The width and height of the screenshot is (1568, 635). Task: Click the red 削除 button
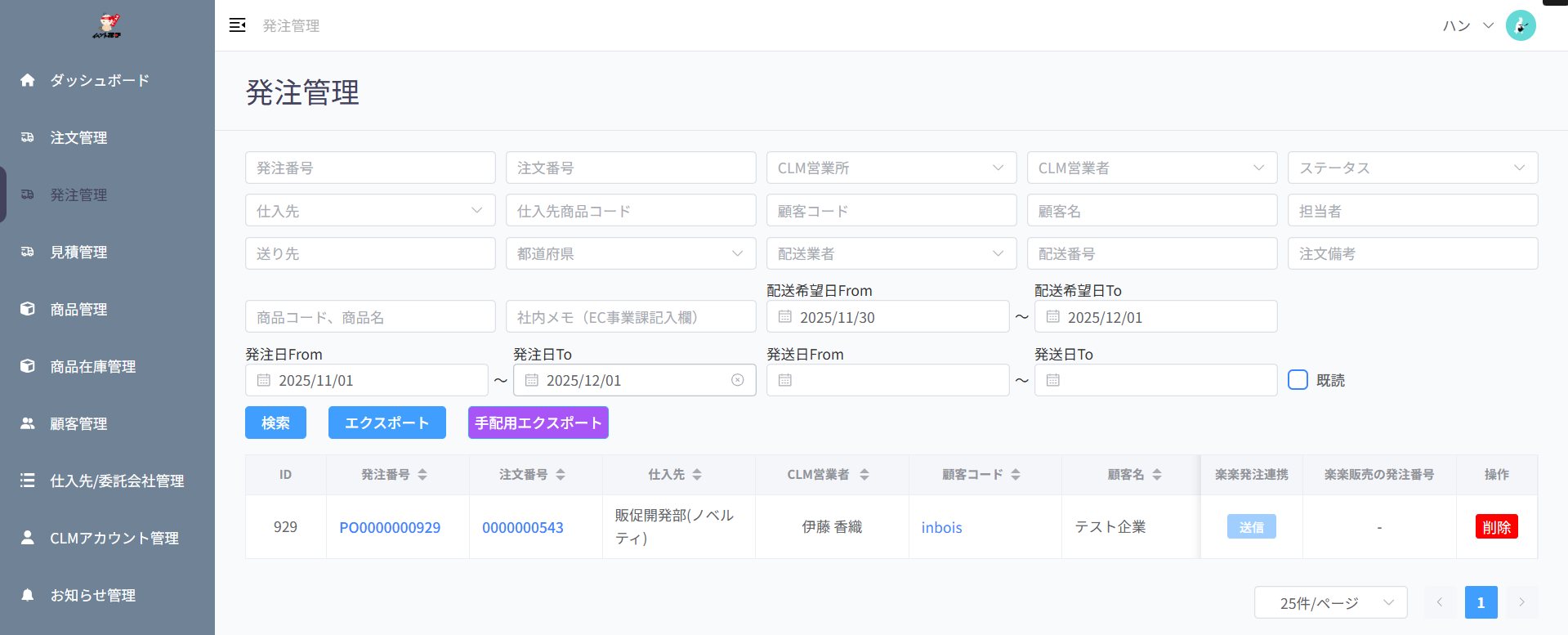[1496, 527]
